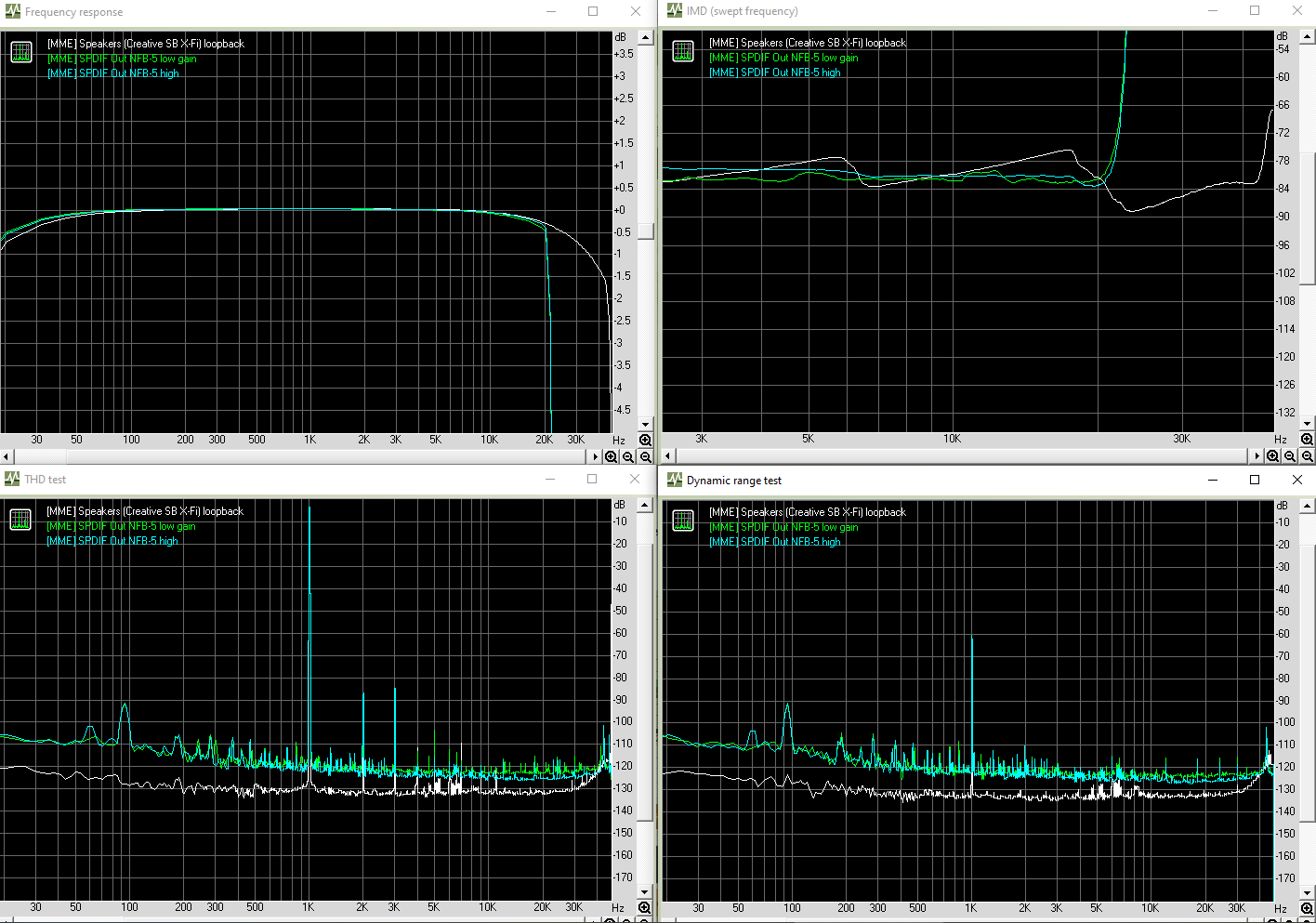Click scroll-down arrow in IMD vertical scrollbar
Screen dimensions: 1316x923
pyautogui.click(x=1308, y=423)
